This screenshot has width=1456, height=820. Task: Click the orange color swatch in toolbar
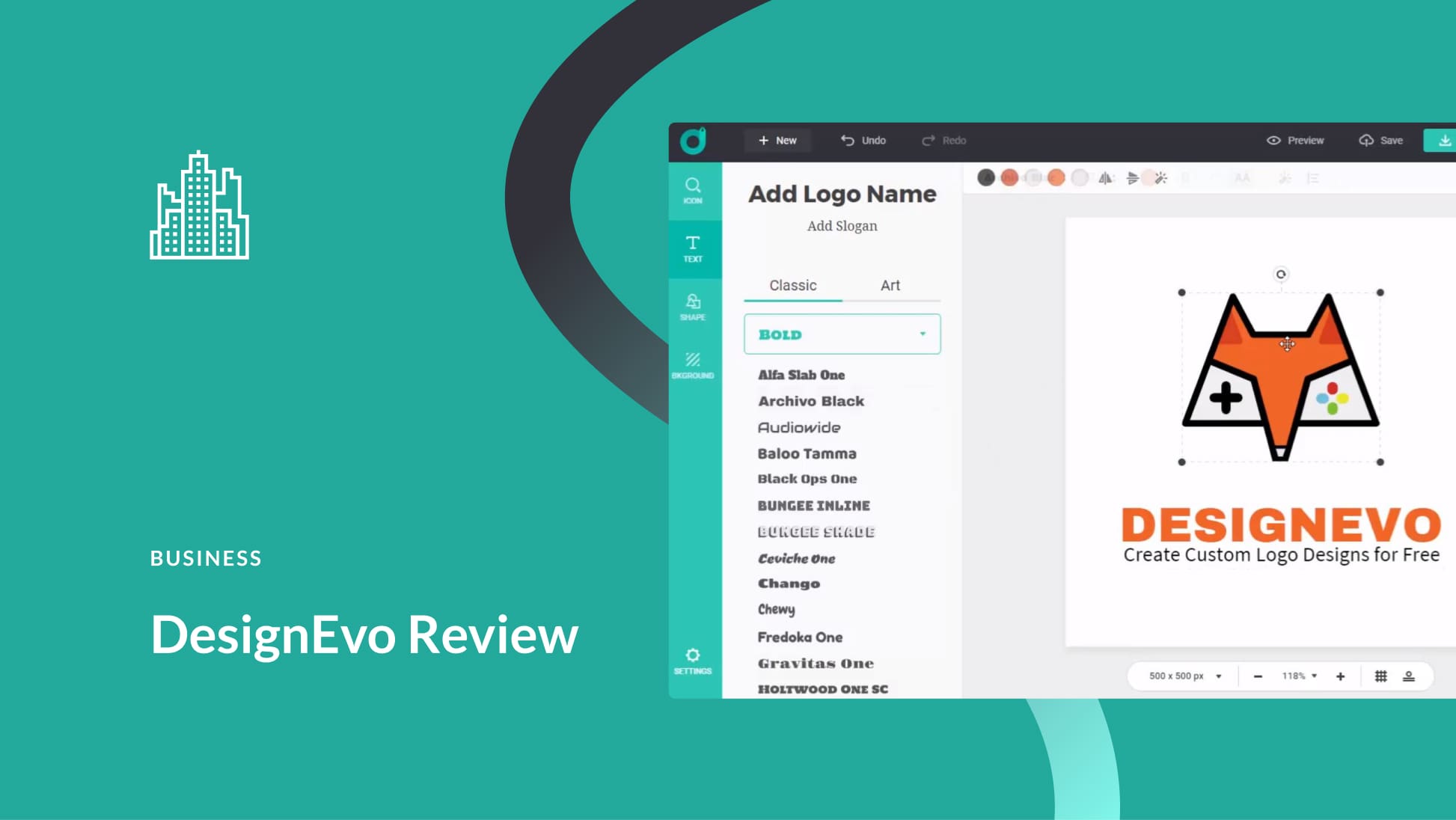(1056, 179)
